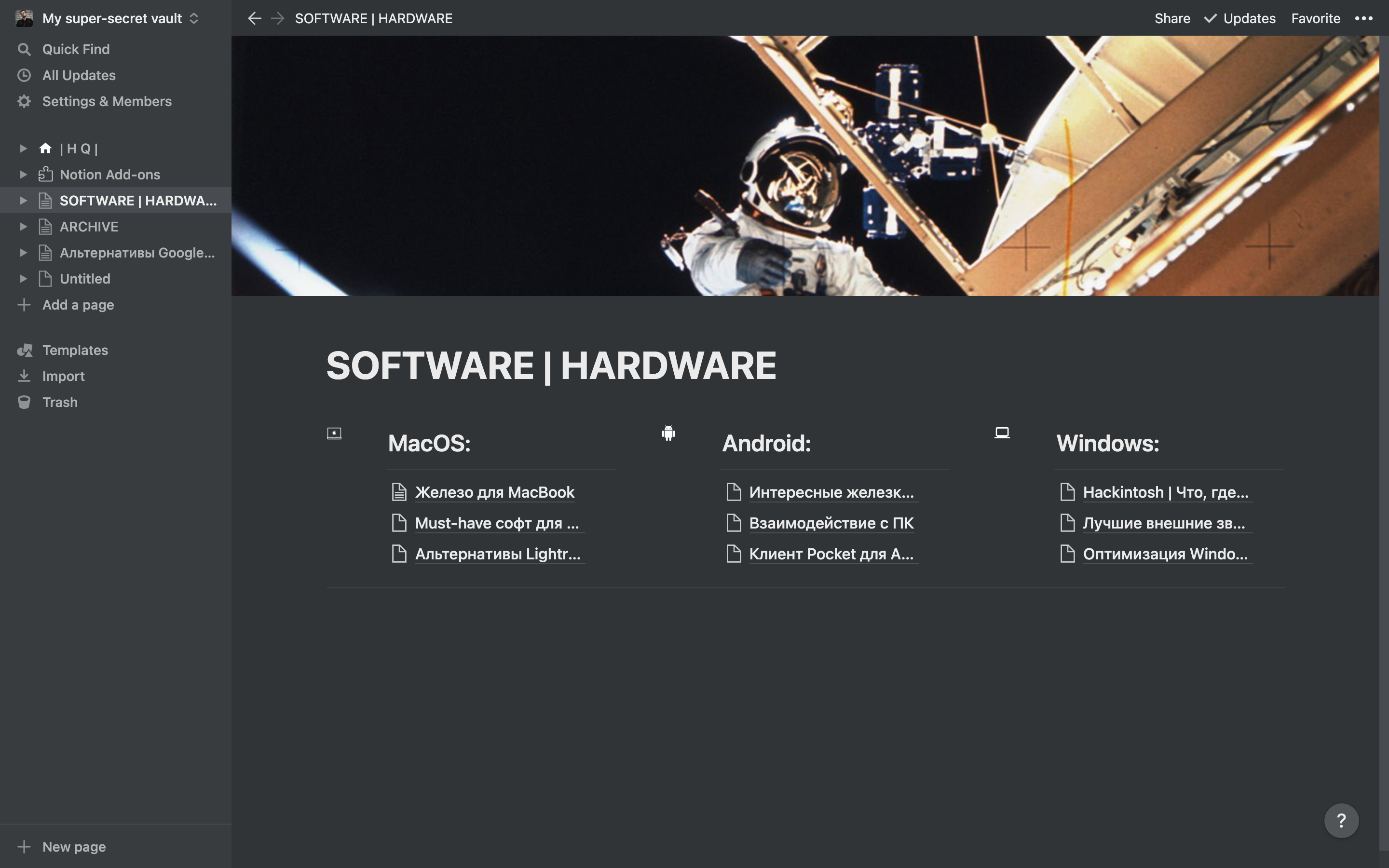Open Settings & Members
Screen dimensions: 1389x868
[106, 102]
